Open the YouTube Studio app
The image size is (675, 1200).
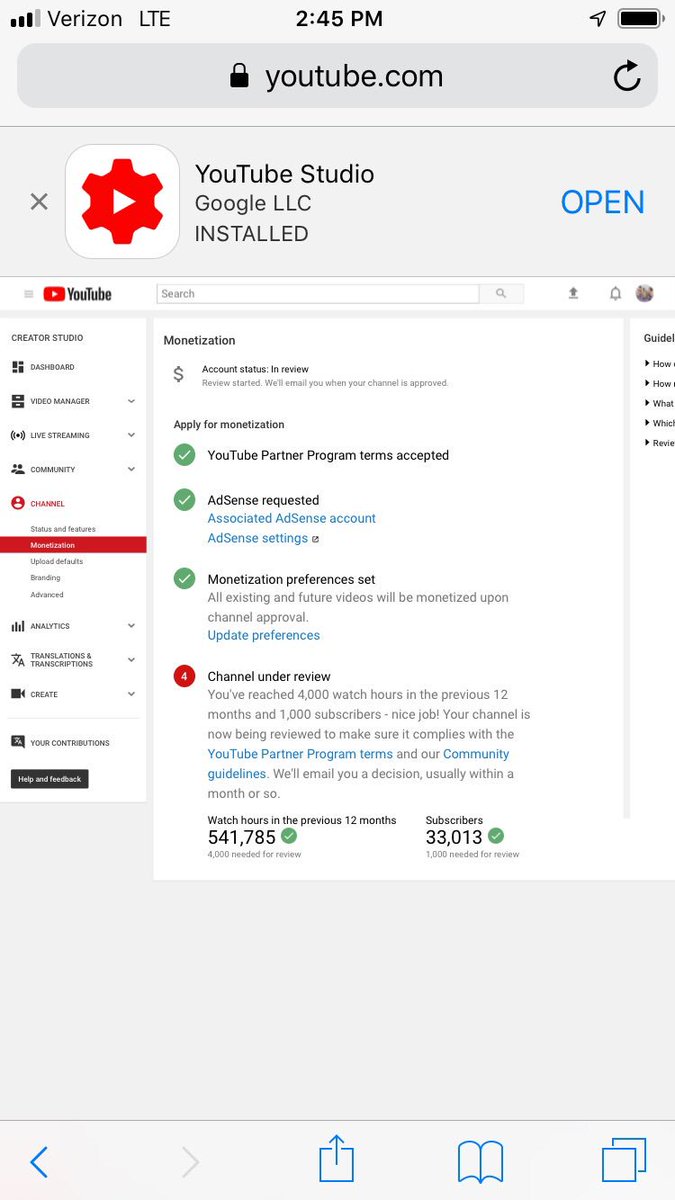[602, 202]
